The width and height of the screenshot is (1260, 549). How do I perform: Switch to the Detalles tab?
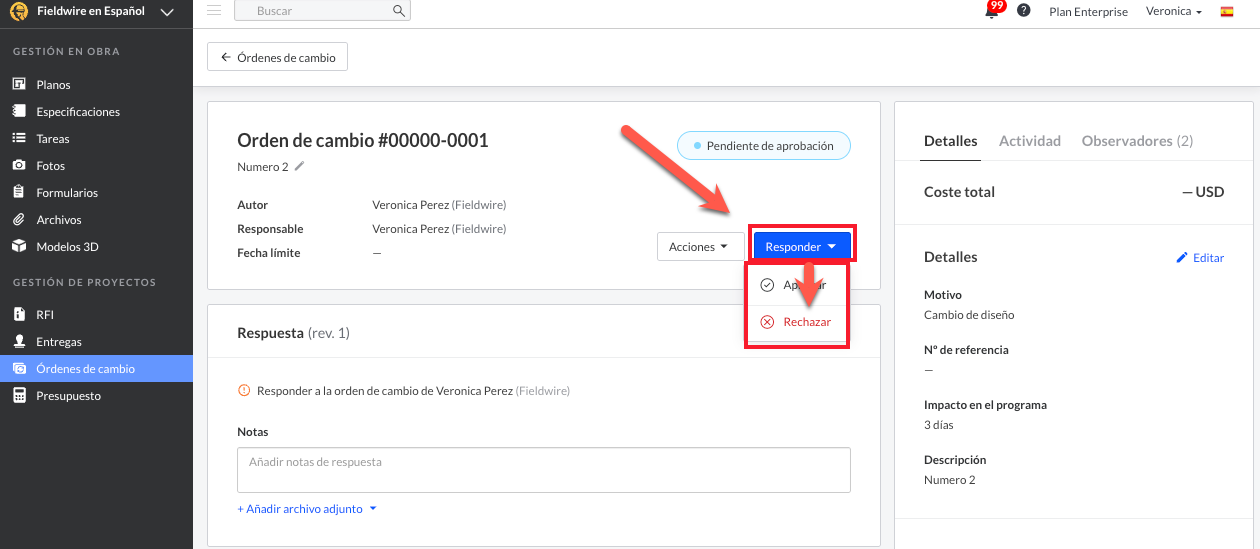950,141
